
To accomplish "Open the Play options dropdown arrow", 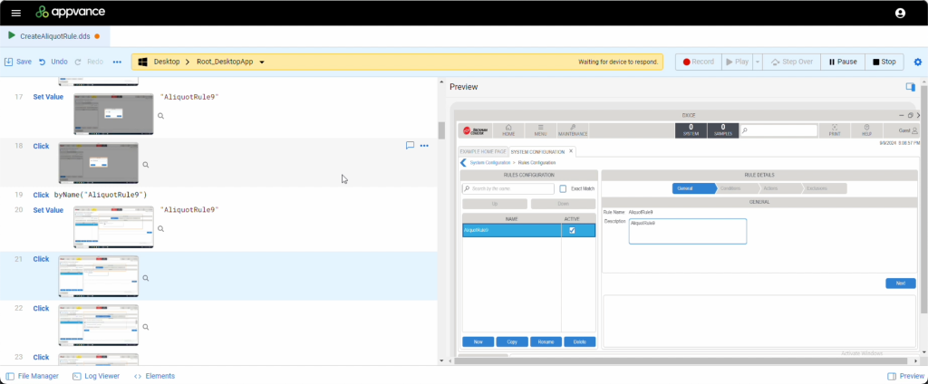I will [757, 62].
